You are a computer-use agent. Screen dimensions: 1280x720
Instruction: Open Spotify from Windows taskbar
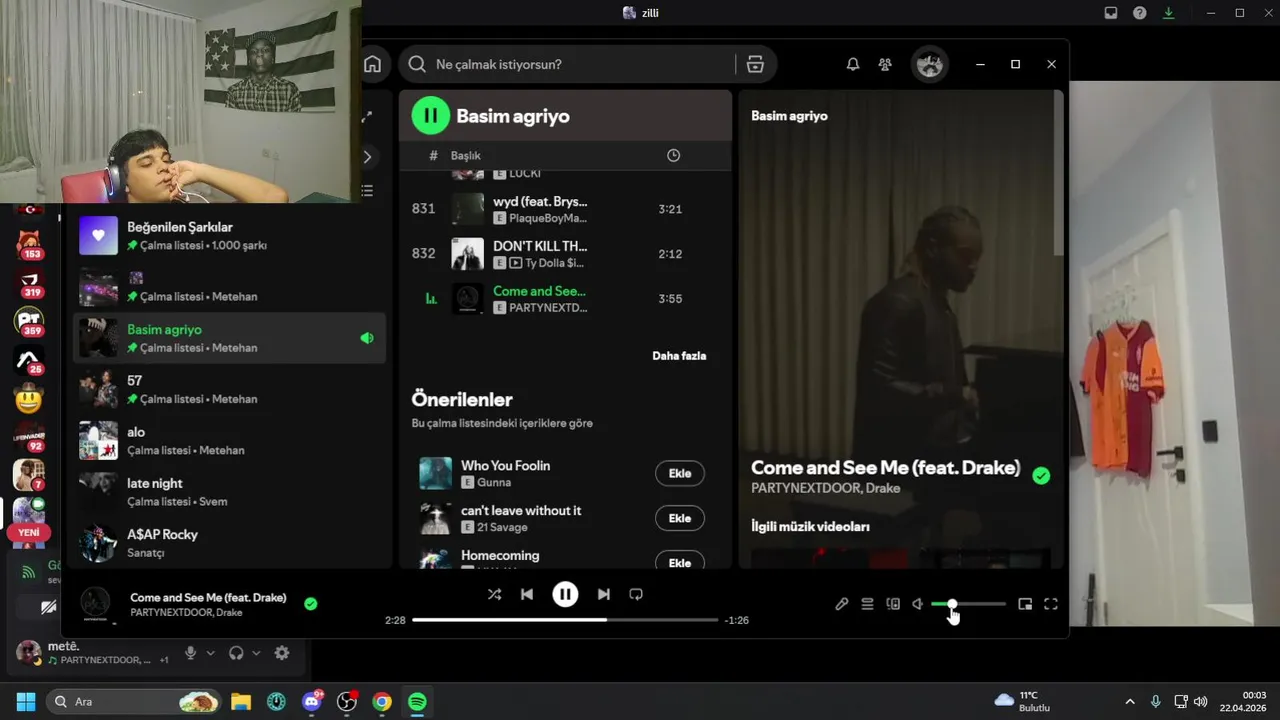417,702
